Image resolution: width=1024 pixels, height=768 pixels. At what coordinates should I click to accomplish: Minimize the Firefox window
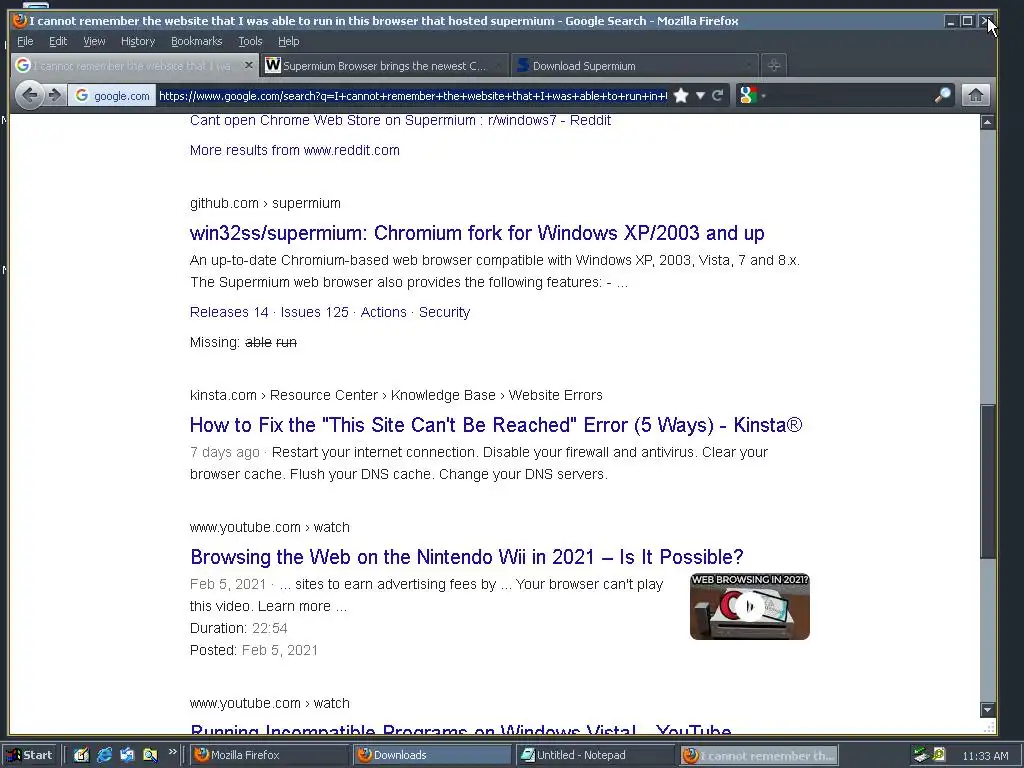click(x=951, y=21)
